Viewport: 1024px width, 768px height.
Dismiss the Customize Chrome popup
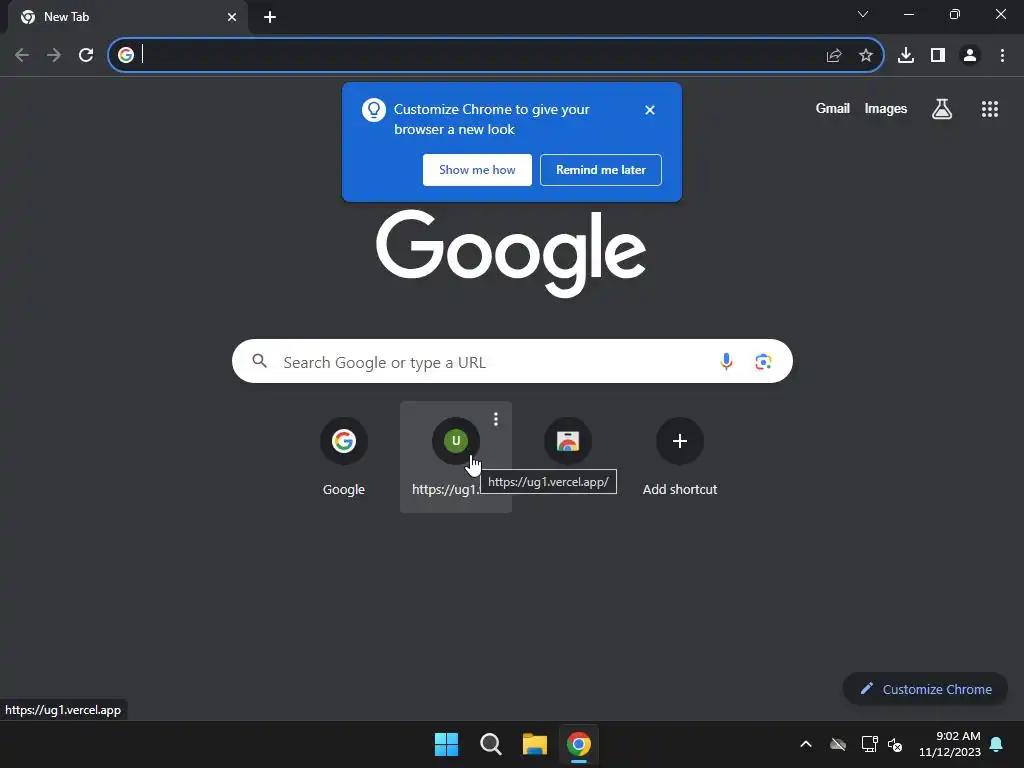coord(650,110)
